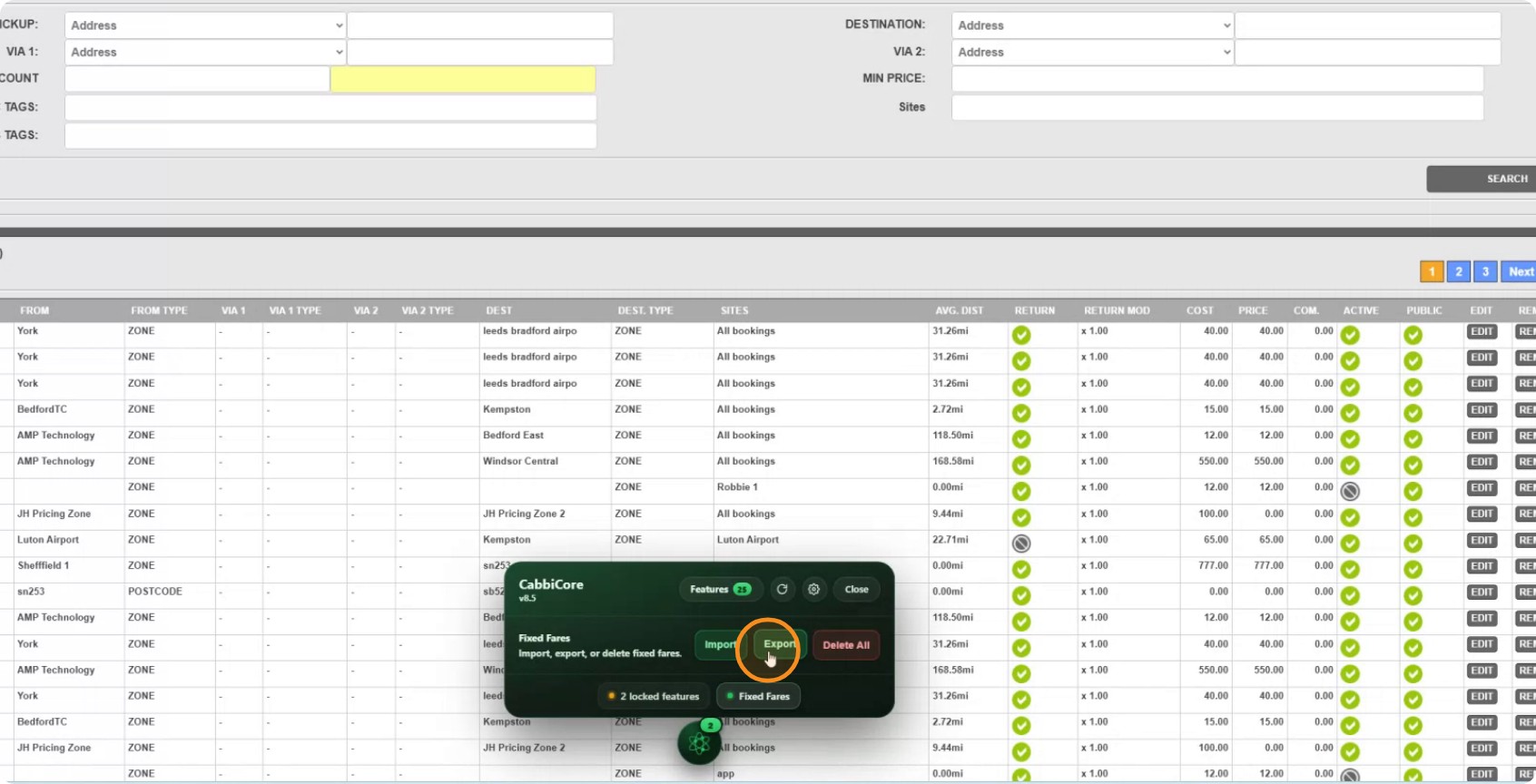Image resolution: width=1536 pixels, height=784 pixels.
Task: Toggle the Return checkmark in the sn253 POSTCODE row
Action: (x=1021, y=595)
